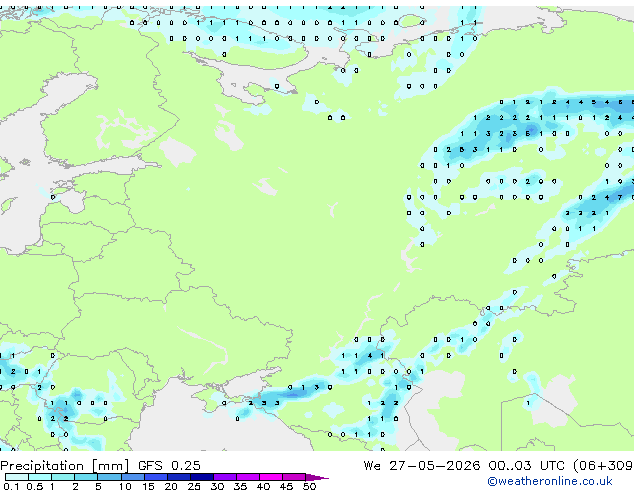Click the '25' legend scale label
This screenshot has height=490, width=634.
coord(194,486)
